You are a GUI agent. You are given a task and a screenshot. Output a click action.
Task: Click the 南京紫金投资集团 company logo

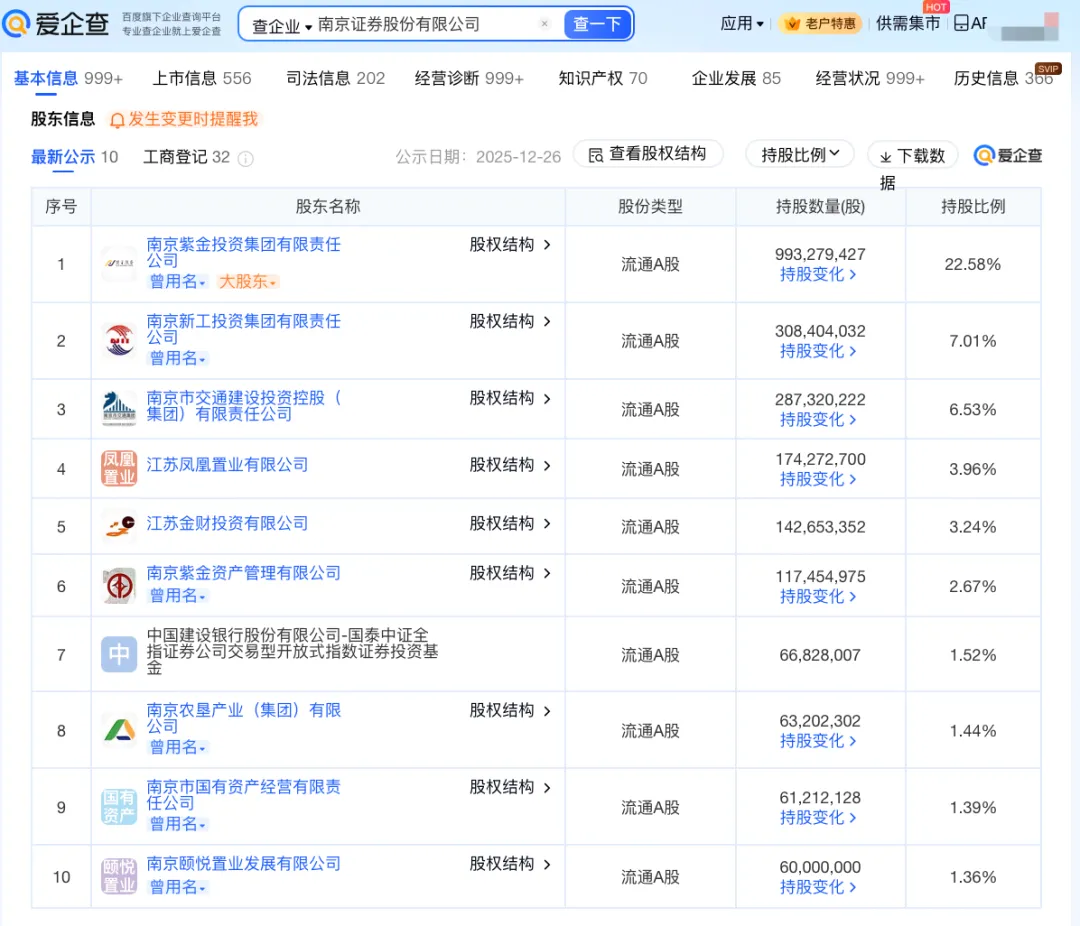tap(119, 264)
